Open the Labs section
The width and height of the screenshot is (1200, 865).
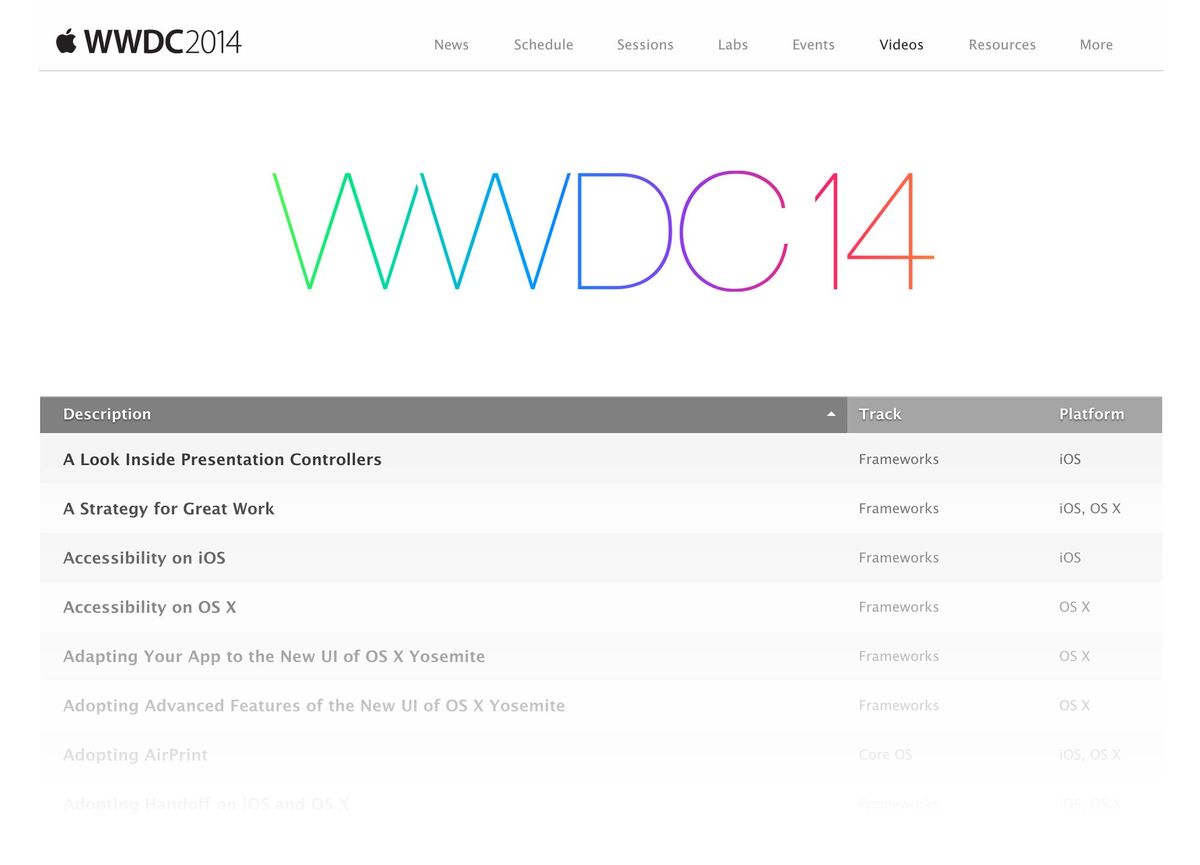pyautogui.click(x=733, y=45)
